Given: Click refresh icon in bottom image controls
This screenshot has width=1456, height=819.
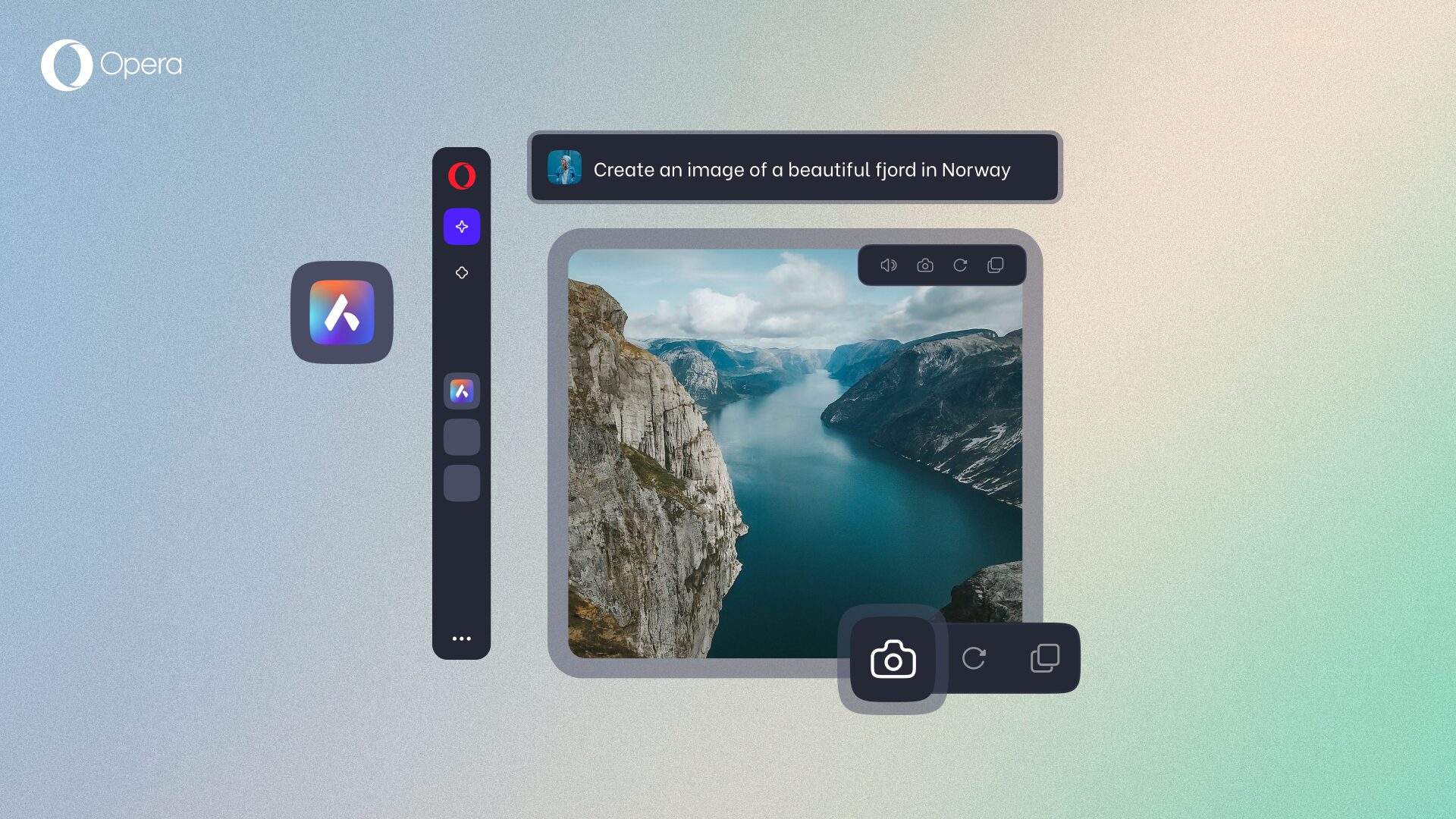Looking at the screenshot, I should [975, 659].
